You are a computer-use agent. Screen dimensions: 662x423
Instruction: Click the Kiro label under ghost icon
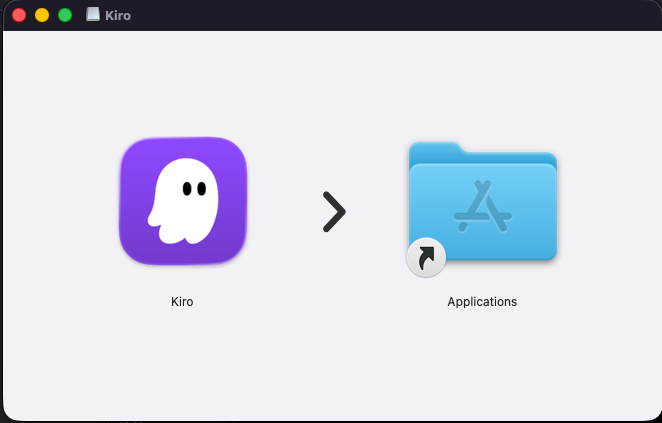click(182, 302)
